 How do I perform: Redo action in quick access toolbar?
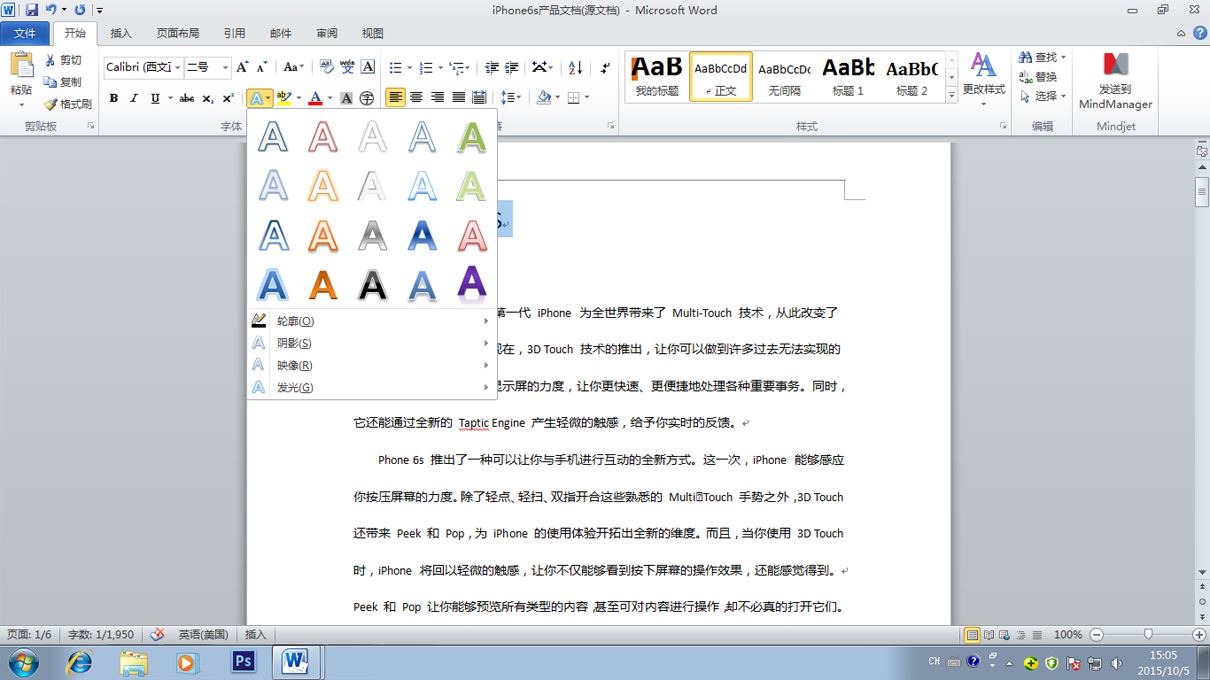(79, 10)
